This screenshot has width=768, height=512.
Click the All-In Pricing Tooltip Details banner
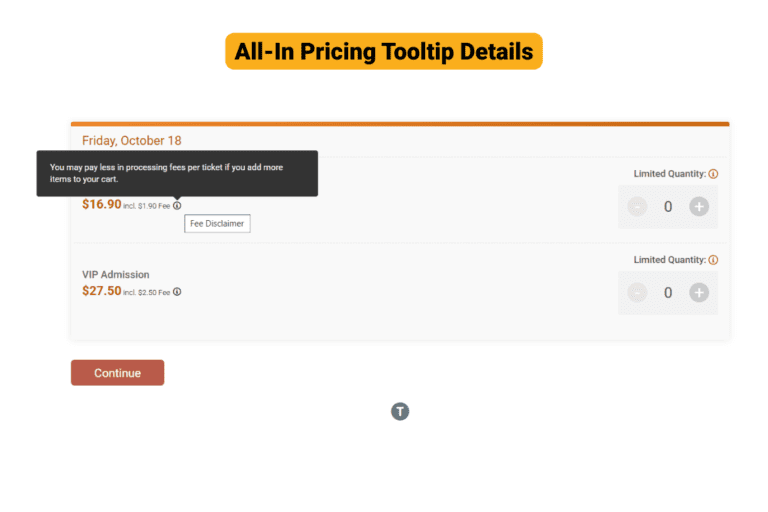pos(384,51)
